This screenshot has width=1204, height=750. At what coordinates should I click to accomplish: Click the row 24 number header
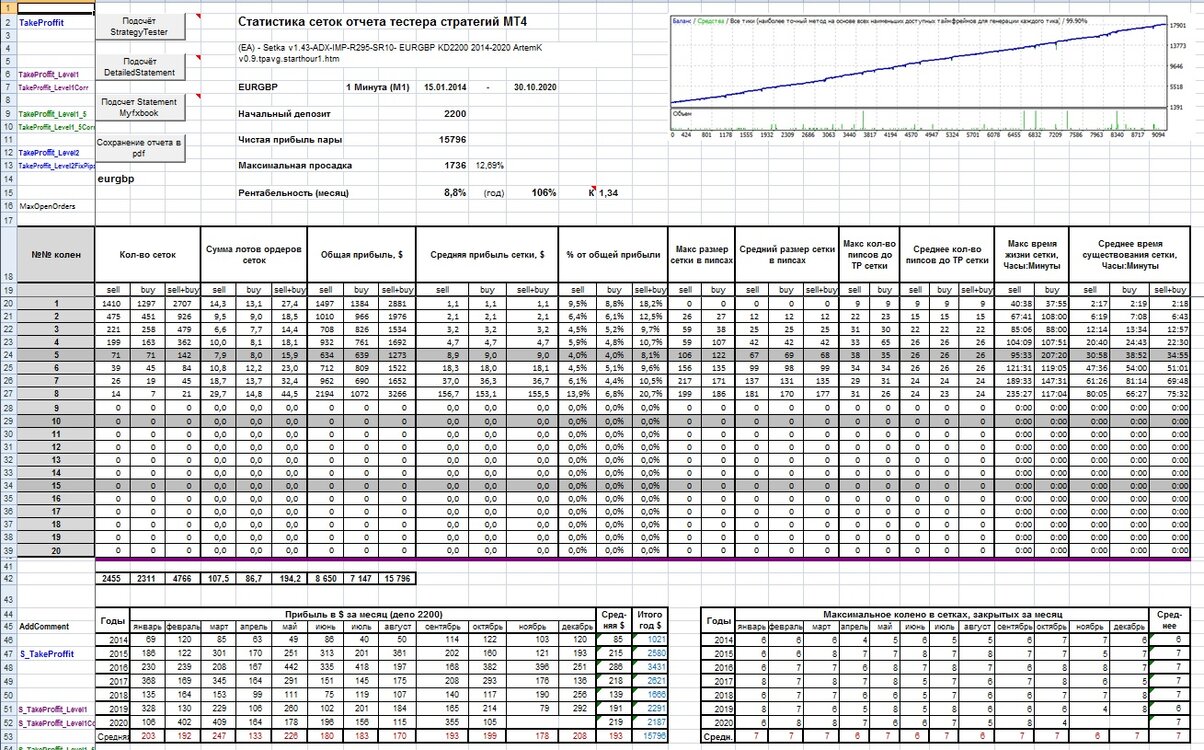(7, 354)
